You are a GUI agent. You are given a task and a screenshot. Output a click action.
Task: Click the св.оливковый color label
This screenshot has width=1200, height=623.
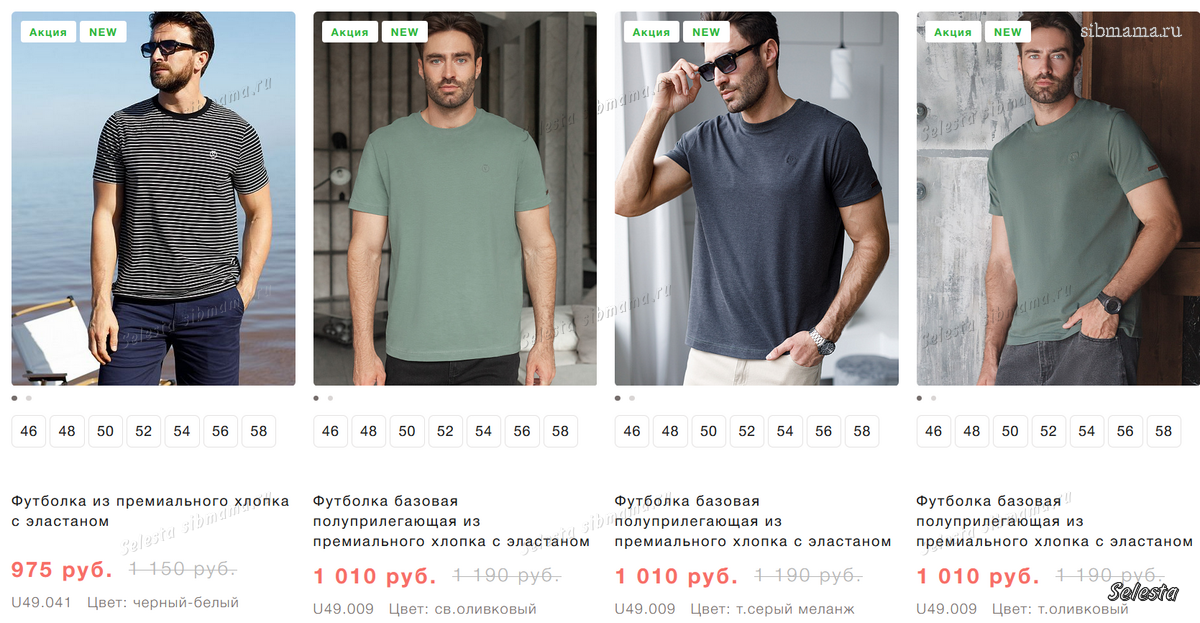point(463,609)
